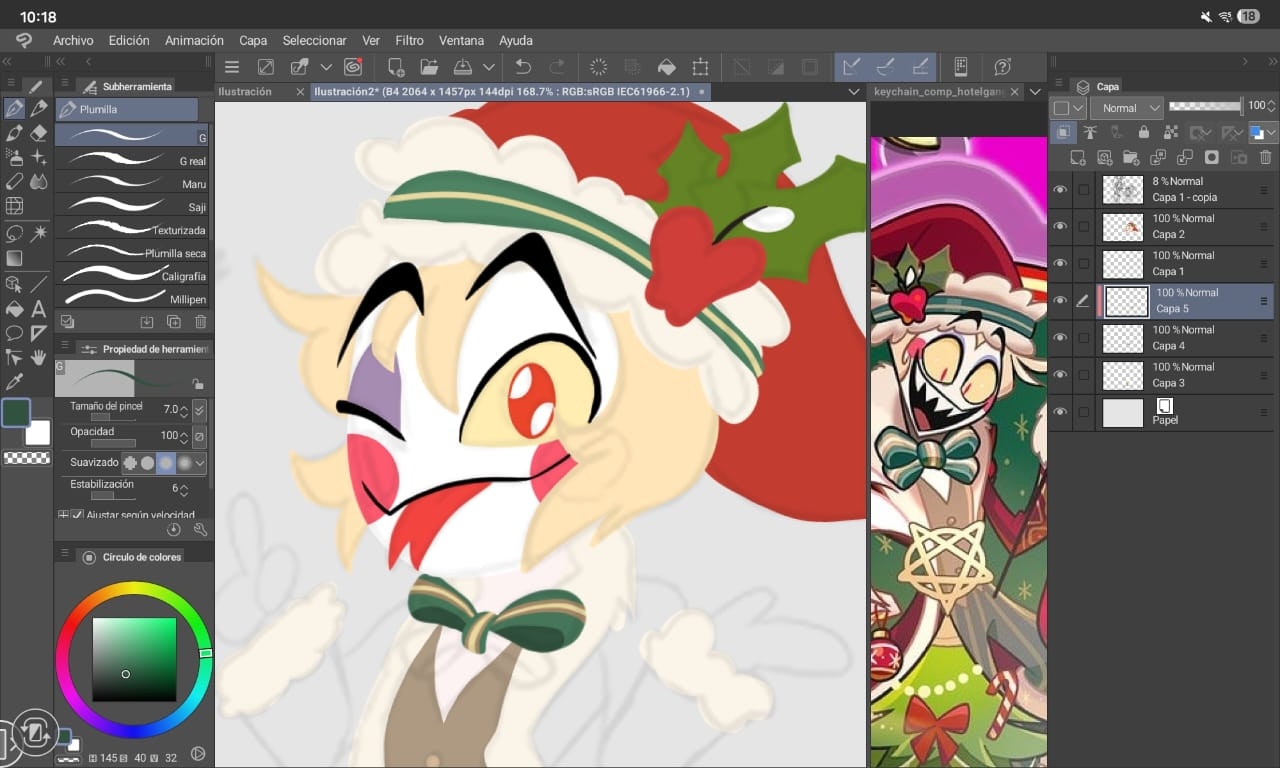The width and height of the screenshot is (1280, 768).
Task: Select the Hand move tool
Action: 39,357
